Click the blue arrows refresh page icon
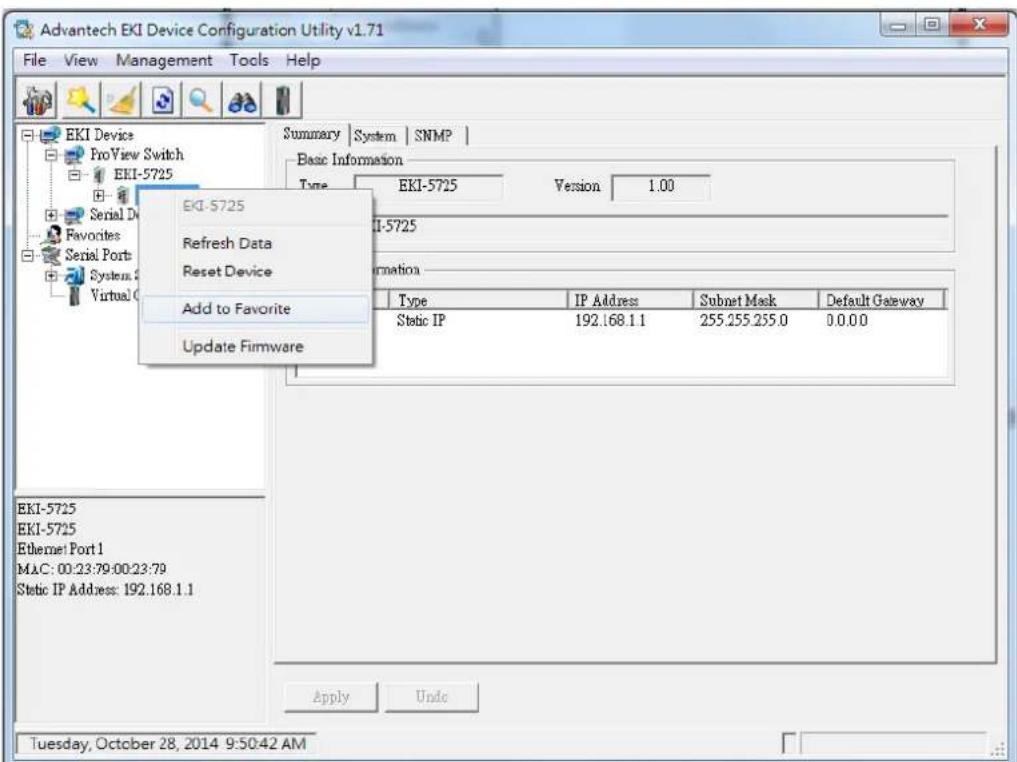 point(162,101)
